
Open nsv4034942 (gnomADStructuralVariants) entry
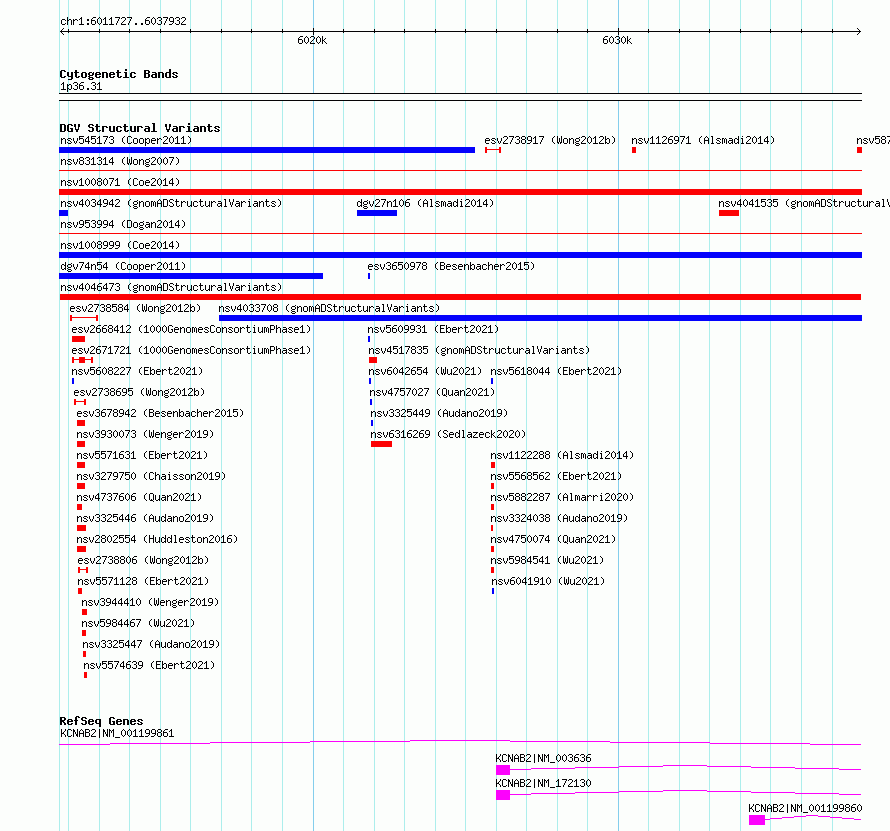tap(171, 203)
